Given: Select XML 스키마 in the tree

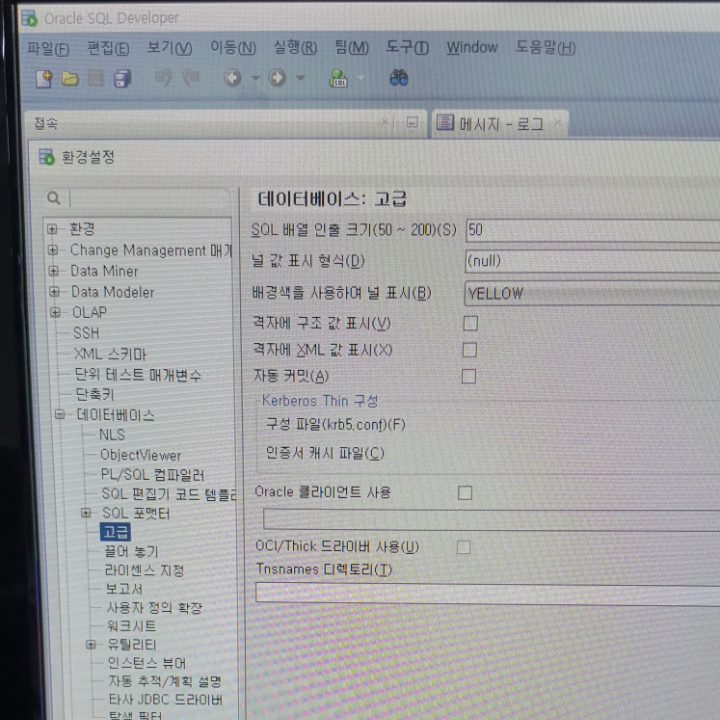Looking at the screenshot, I should 110,354.
